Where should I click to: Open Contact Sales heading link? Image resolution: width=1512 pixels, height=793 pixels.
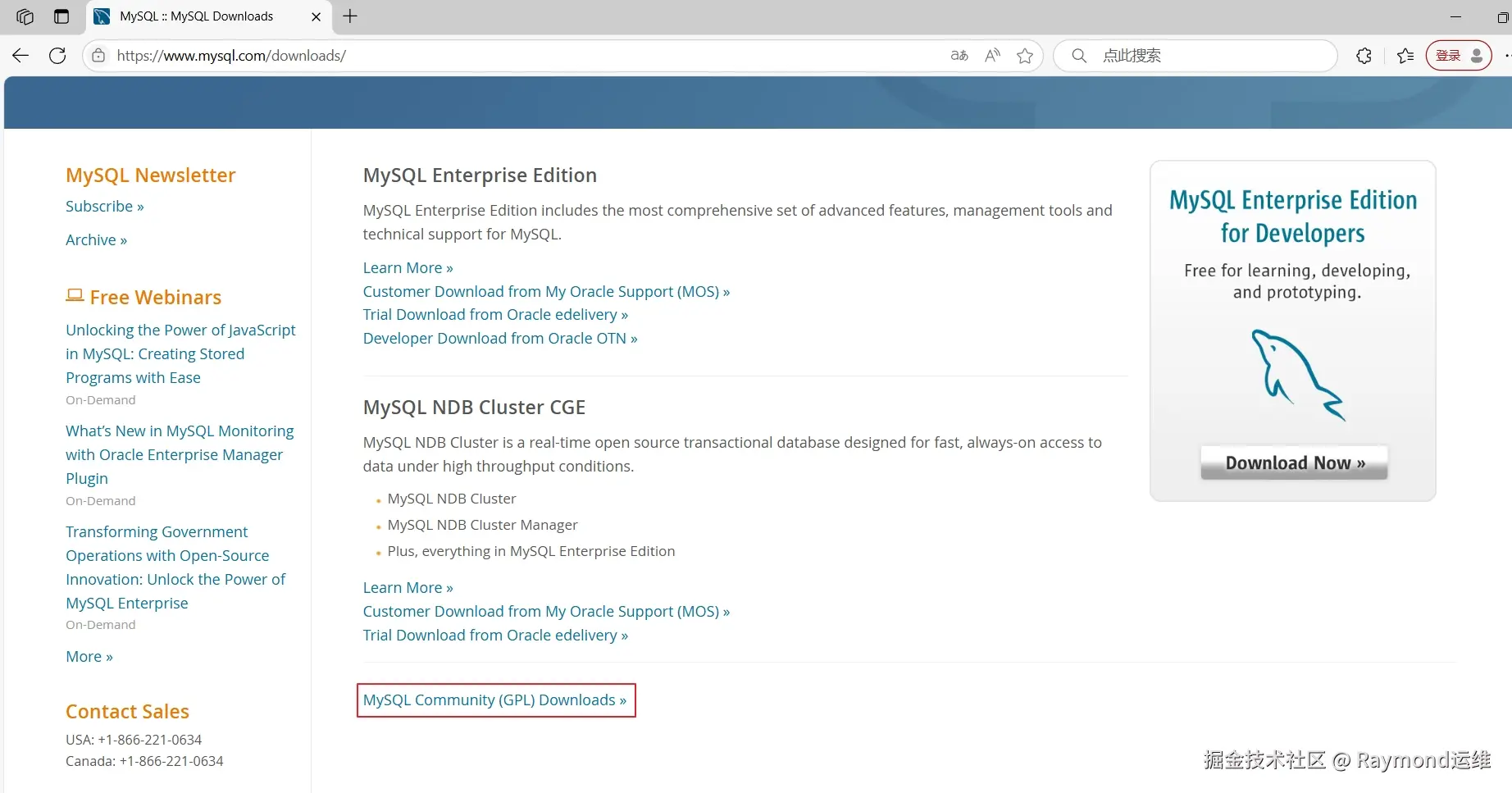(127, 712)
